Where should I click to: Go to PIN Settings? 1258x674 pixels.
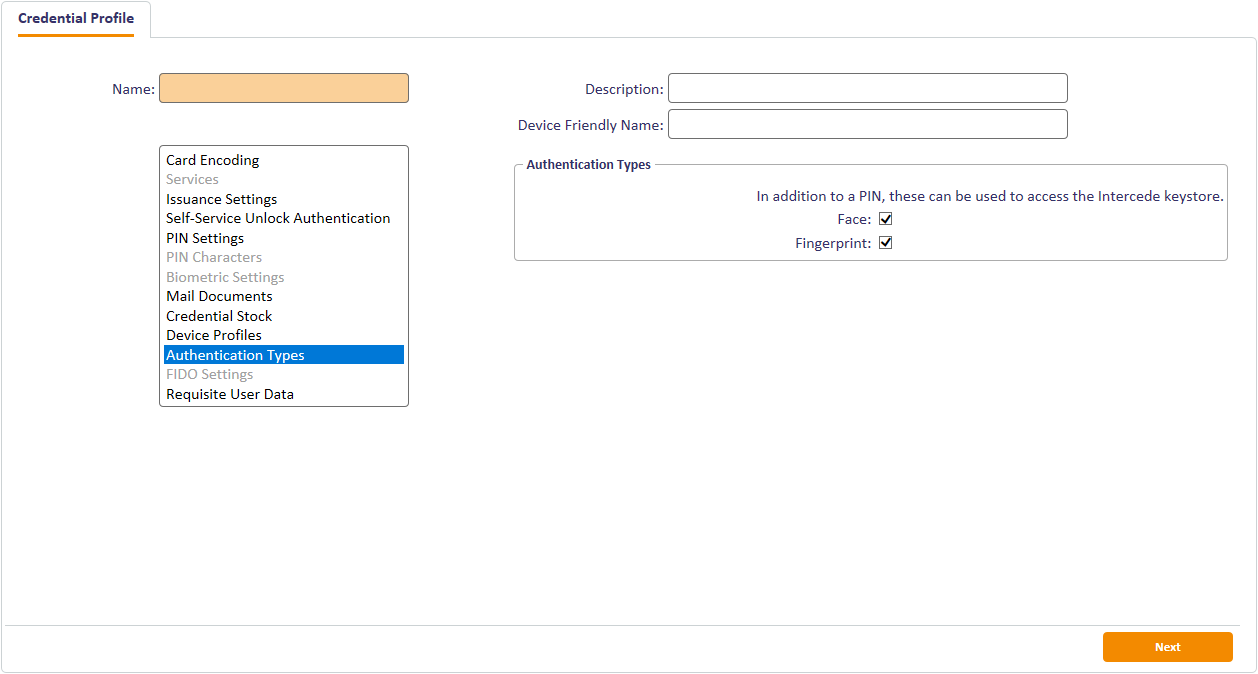[205, 238]
